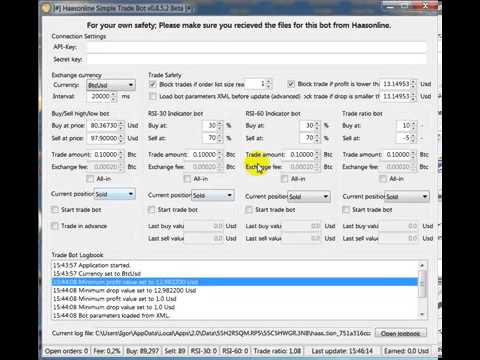Click the Interval 20000 ms field
Image resolution: width=480 pixels, height=360 pixels.
click(101, 96)
